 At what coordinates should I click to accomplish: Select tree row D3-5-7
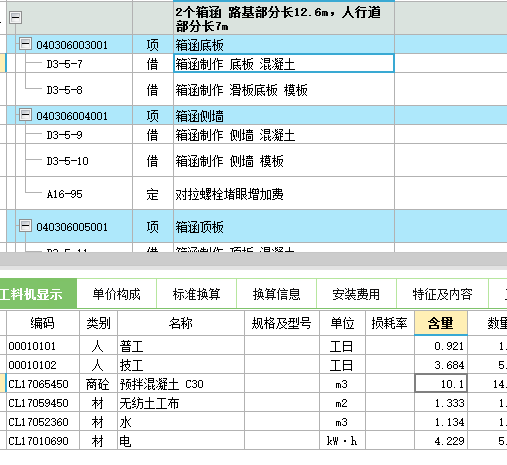pos(64,64)
